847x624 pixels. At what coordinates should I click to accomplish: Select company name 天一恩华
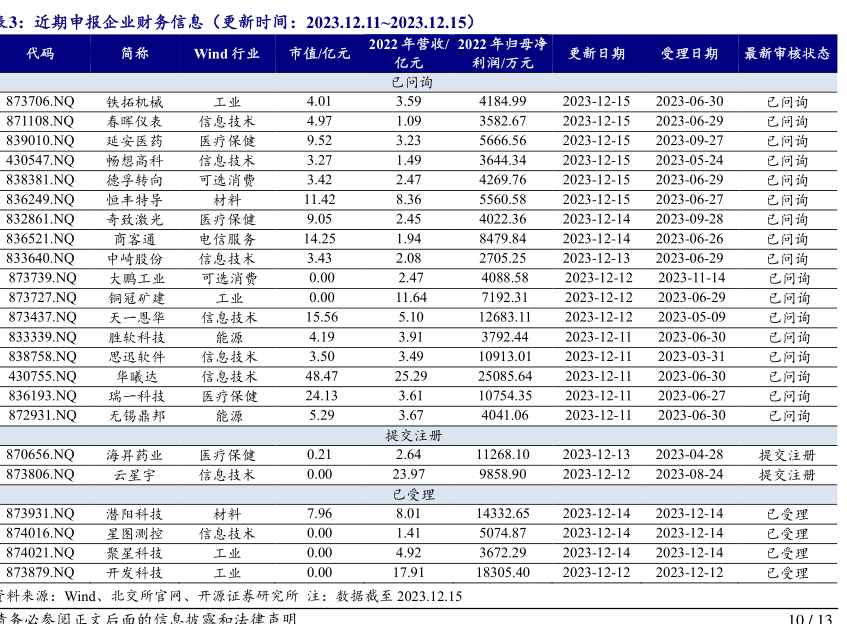pyautogui.click(x=137, y=318)
